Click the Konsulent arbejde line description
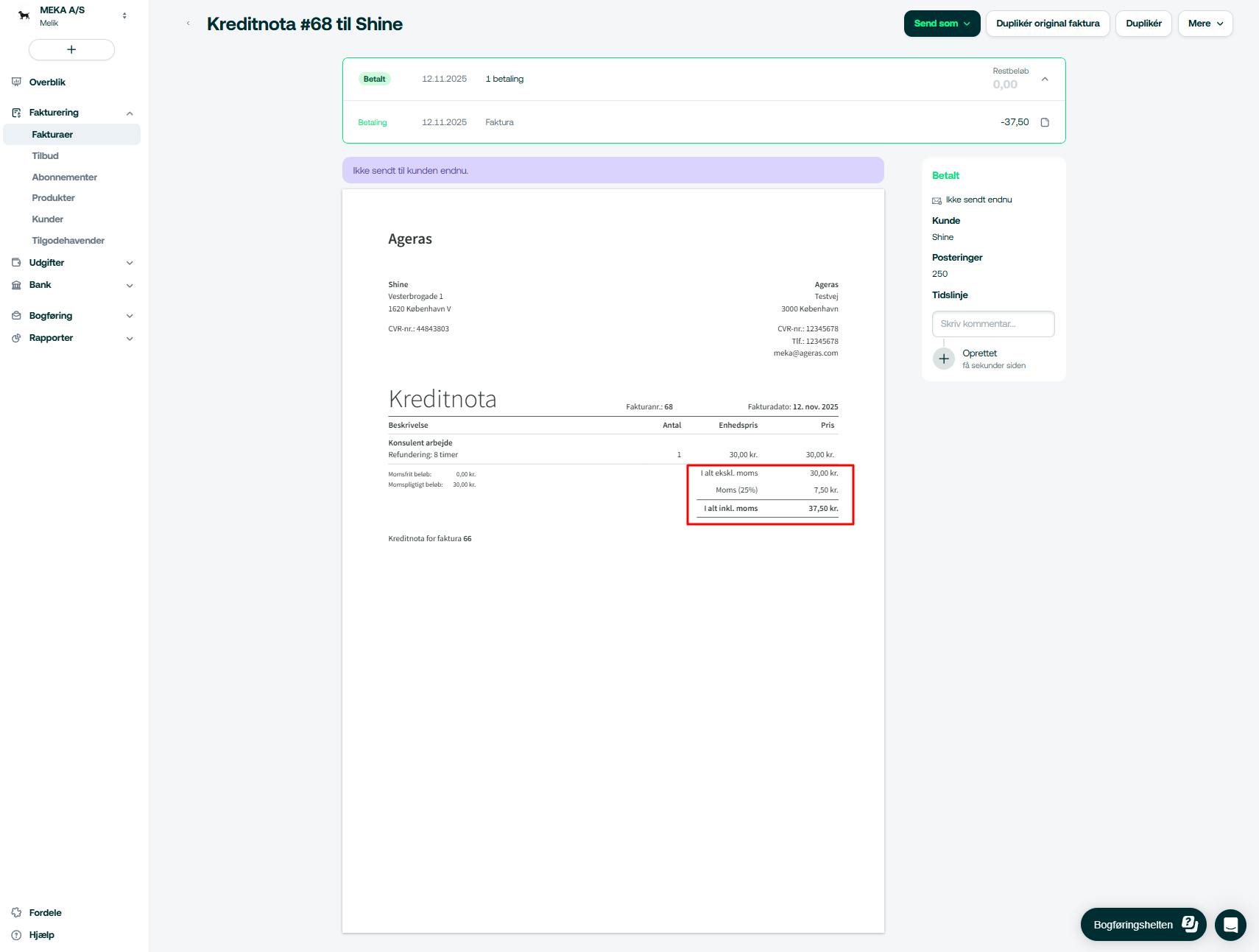Image resolution: width=1259 pixels, height=952 pixels. (x=420, y=443)
